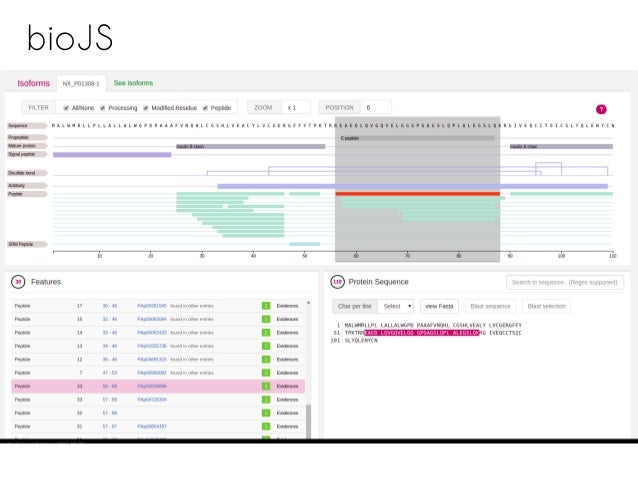
Task: Toggle the Processing filter checkbox
Action: (x=103, y=108)
